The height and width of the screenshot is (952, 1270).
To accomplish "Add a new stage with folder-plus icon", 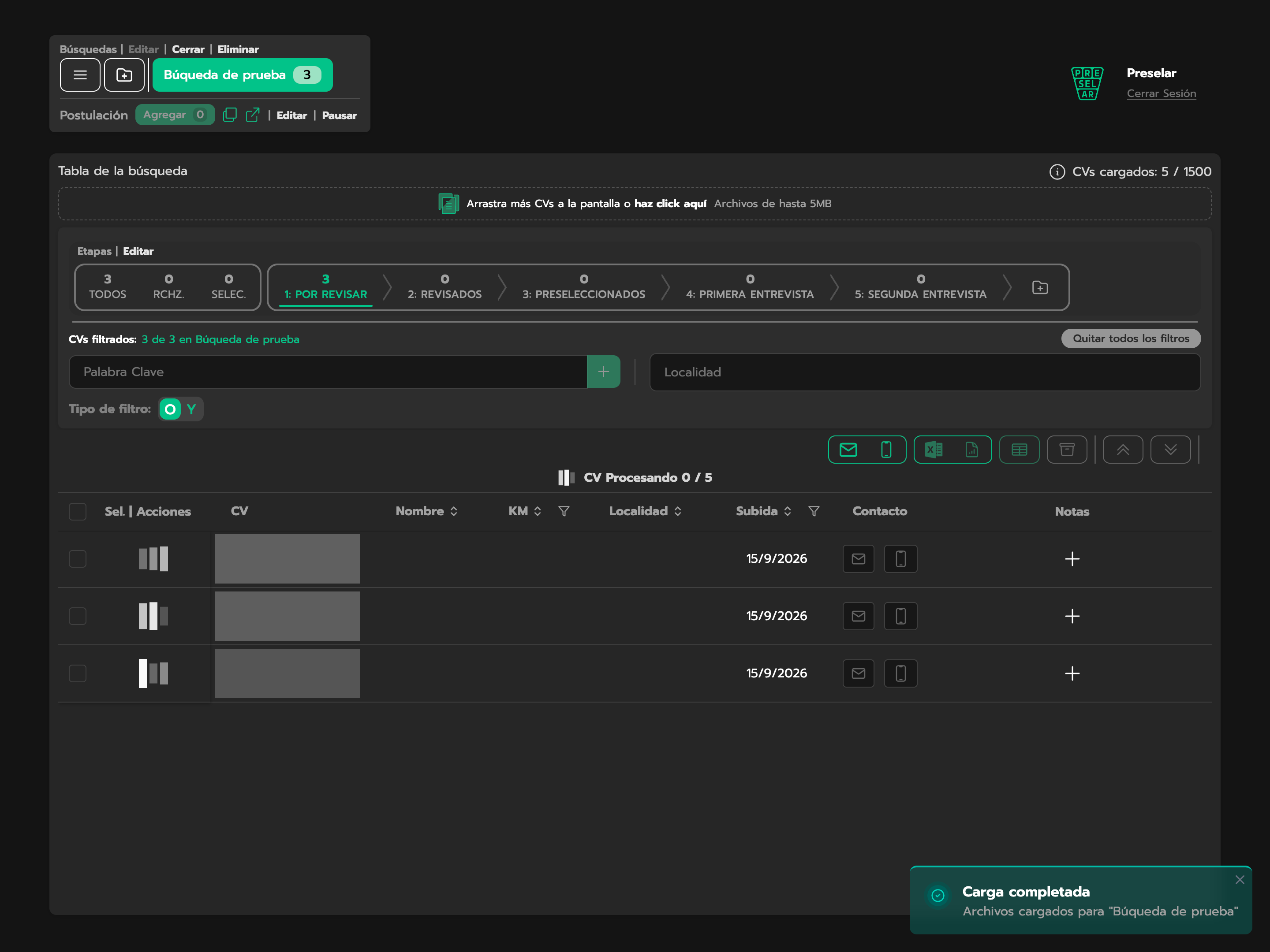I will [1040, 287].
